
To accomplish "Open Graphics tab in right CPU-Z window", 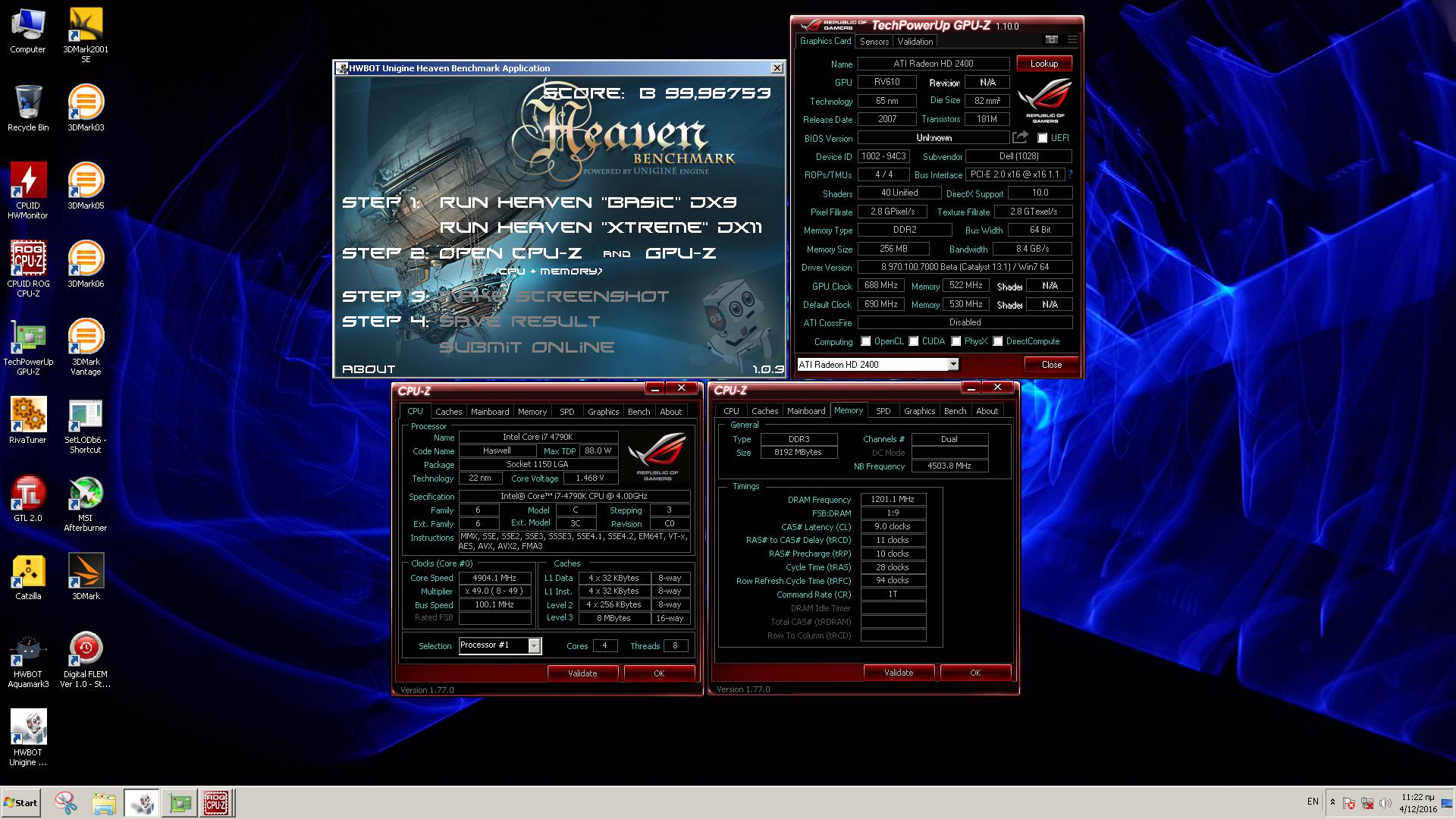I will point(919,411).
